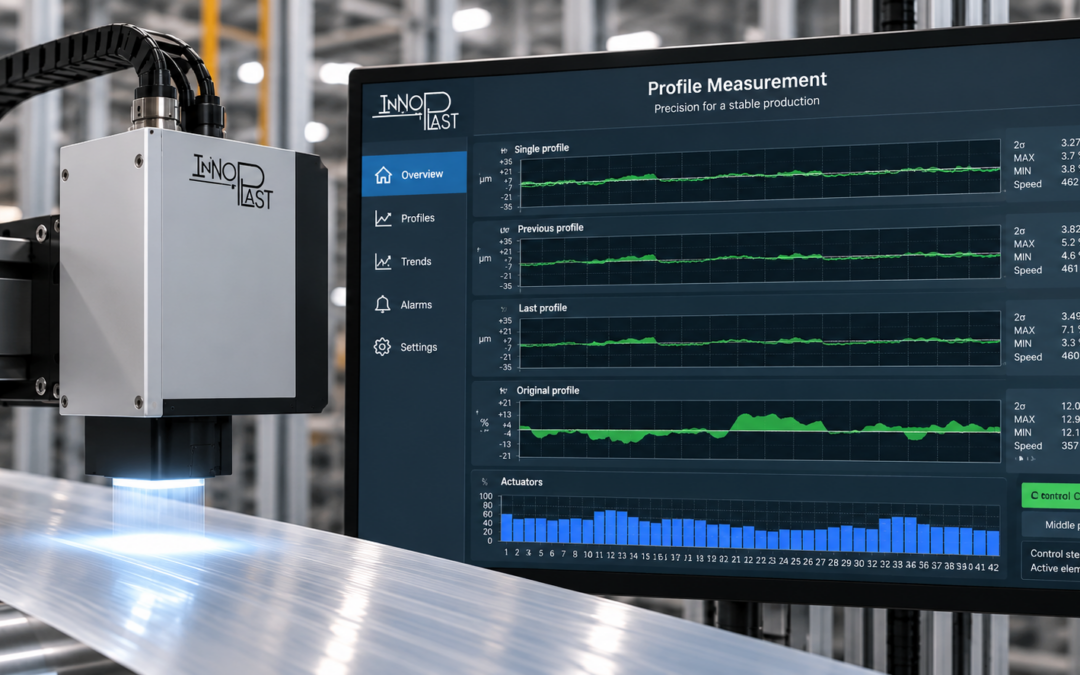1080x675 pixels.
Task: Click the µm unit of Single profile
Action: pos(486,179)
